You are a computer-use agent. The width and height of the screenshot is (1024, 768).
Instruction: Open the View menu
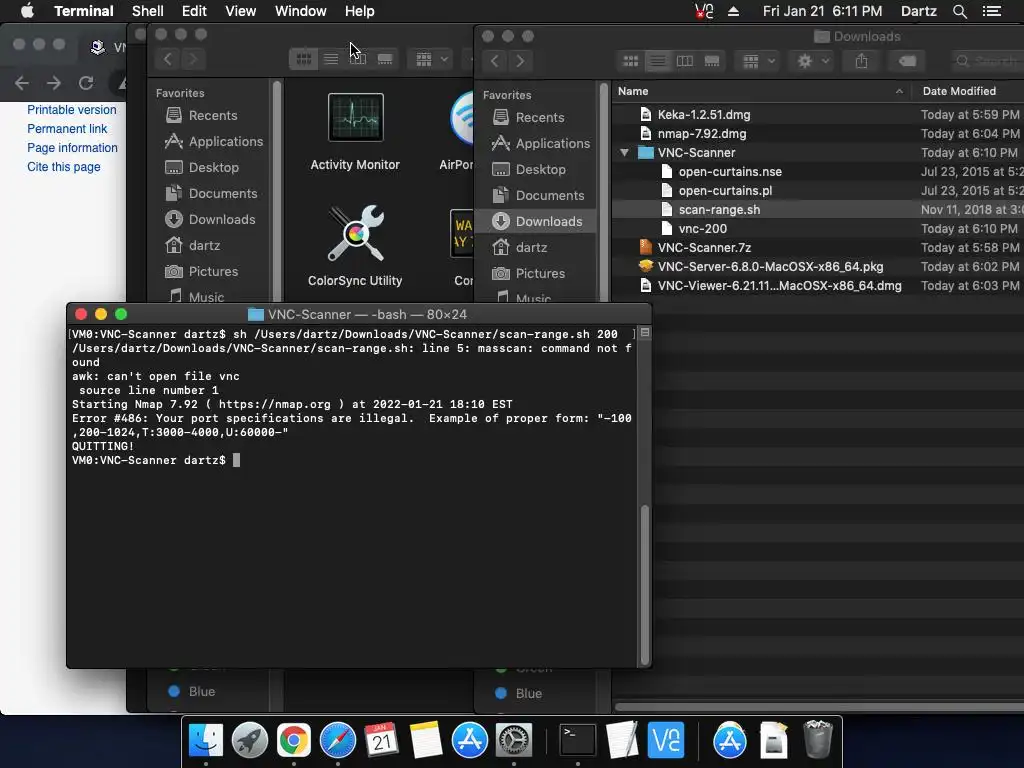point(240,11)
